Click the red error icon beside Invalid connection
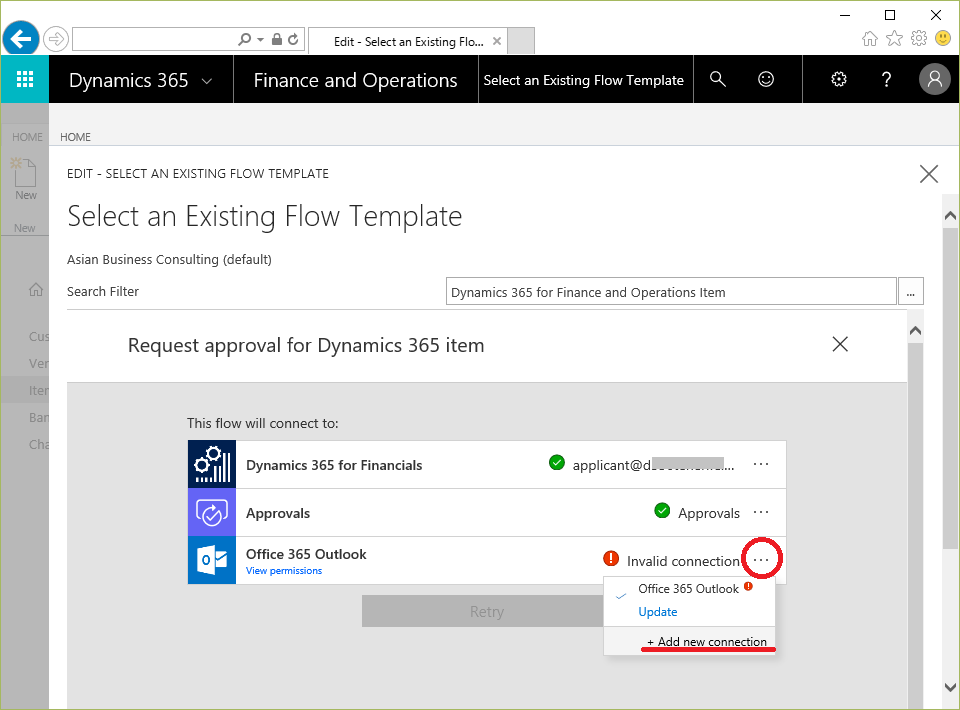This screenshot has height=710, width=960. pos(611,558)
